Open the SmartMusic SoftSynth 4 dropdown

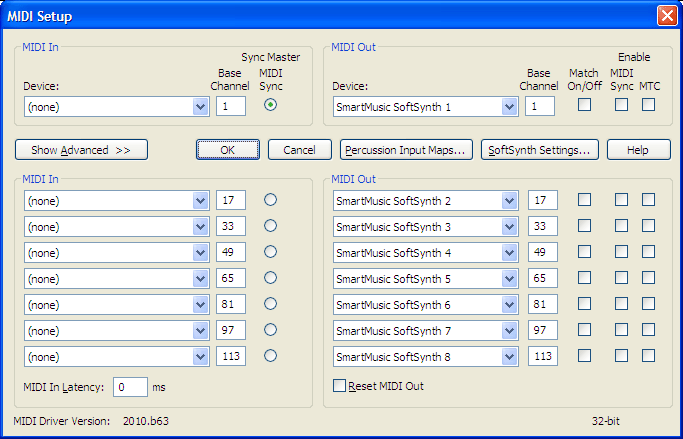(426, 253)
